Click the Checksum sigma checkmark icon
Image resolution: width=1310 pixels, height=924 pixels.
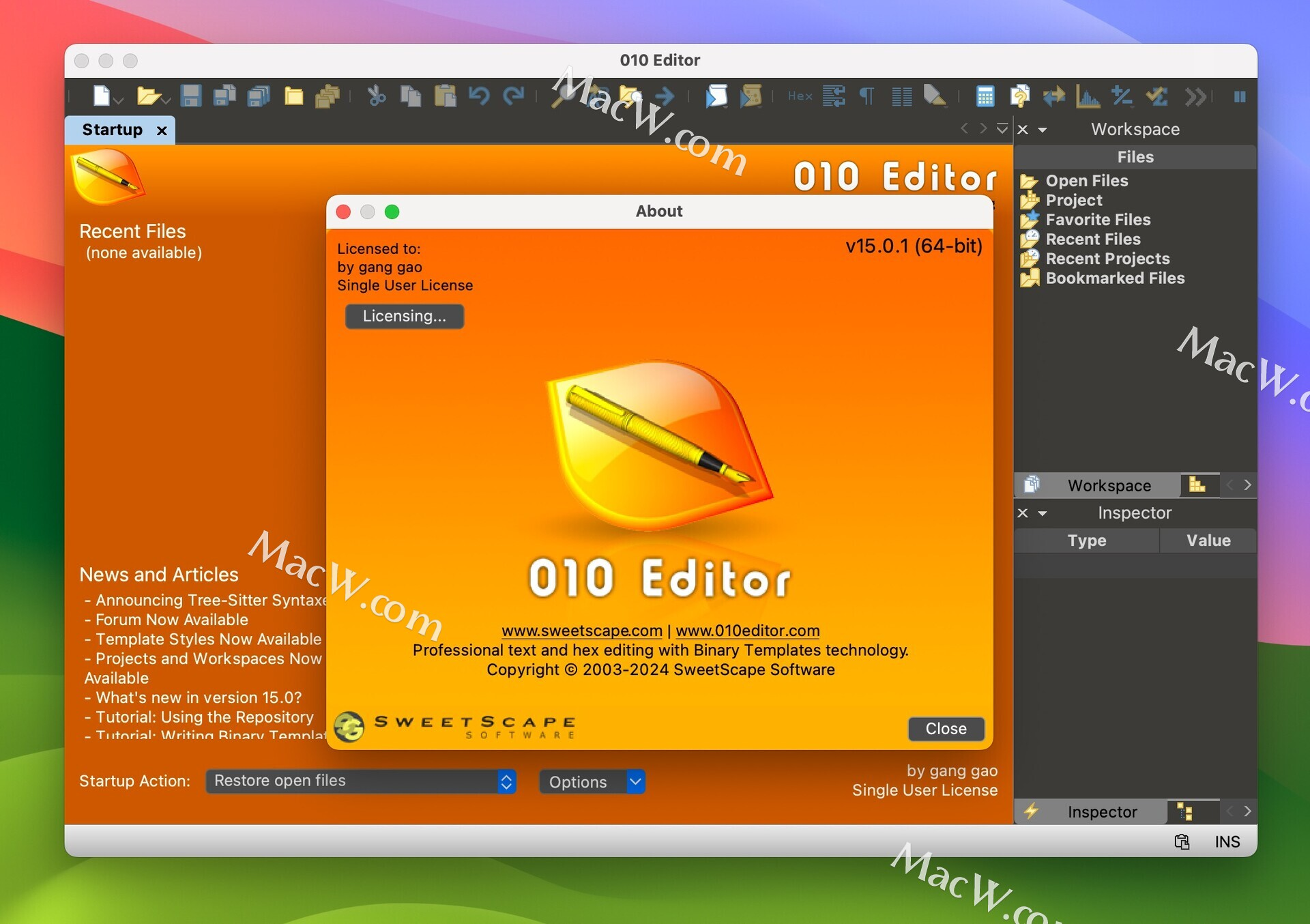tap(1156, 96)
